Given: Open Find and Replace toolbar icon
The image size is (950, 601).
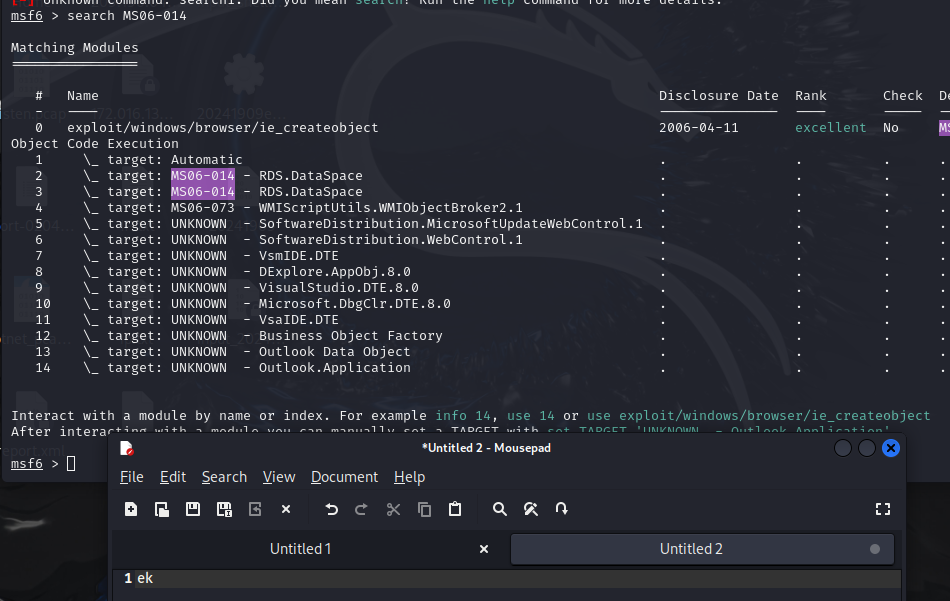Looking at the screenshot, I should (531, 510).
